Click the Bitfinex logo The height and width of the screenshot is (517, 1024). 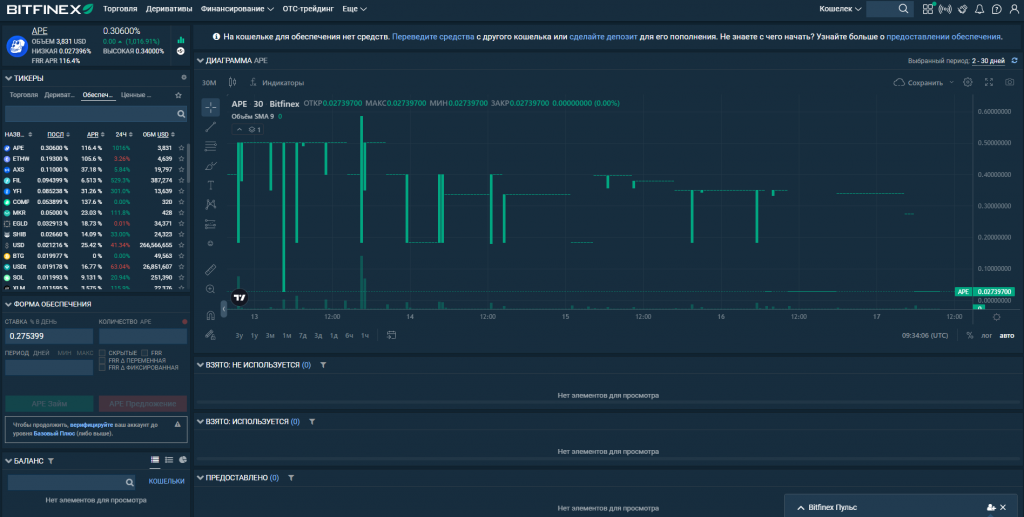point(50,9)
